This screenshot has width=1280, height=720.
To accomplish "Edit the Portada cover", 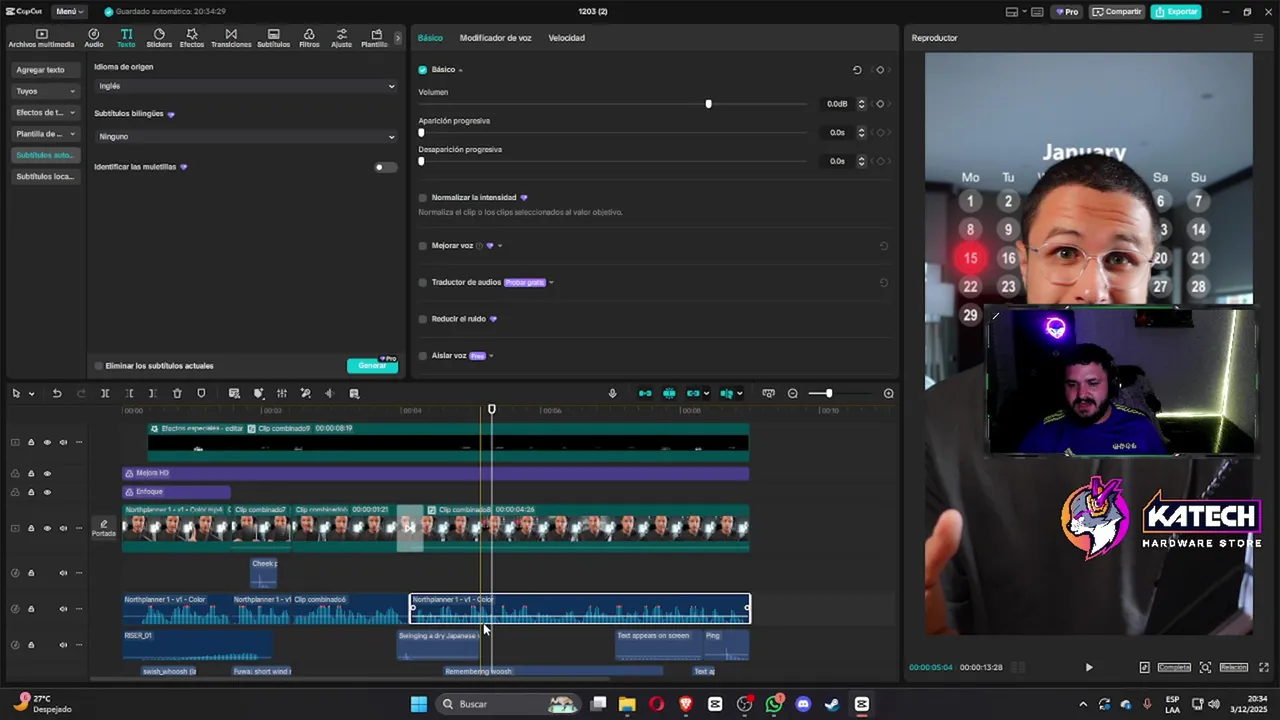I will [x=104, y=528].
